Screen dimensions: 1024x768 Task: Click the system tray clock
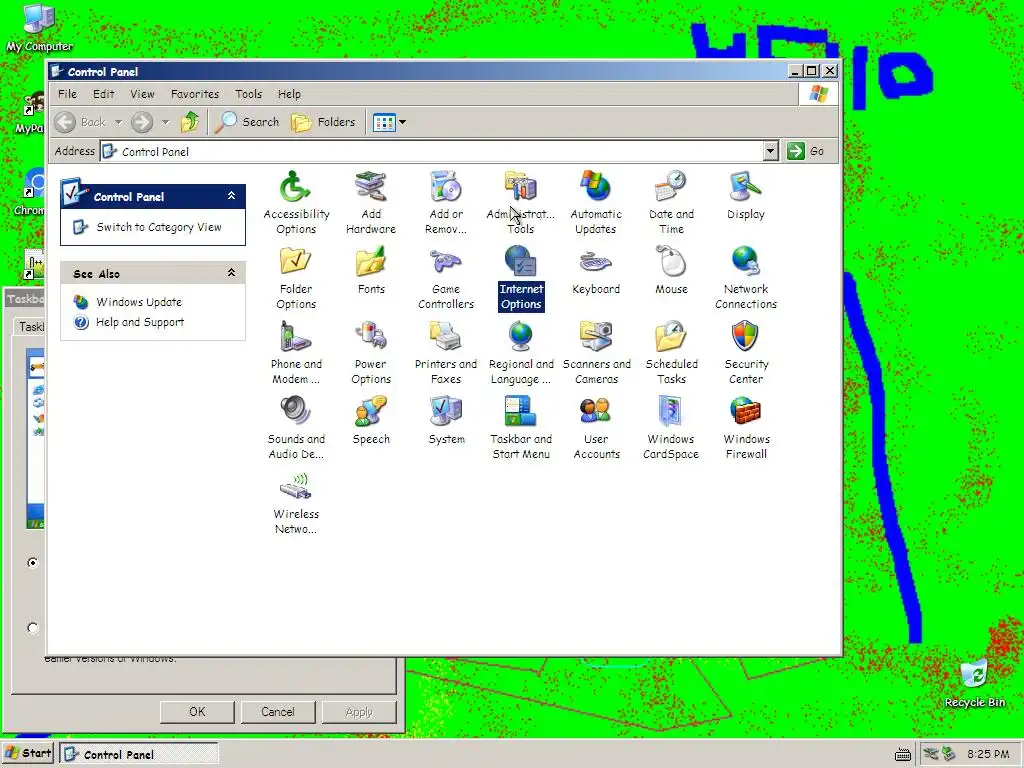988,754
